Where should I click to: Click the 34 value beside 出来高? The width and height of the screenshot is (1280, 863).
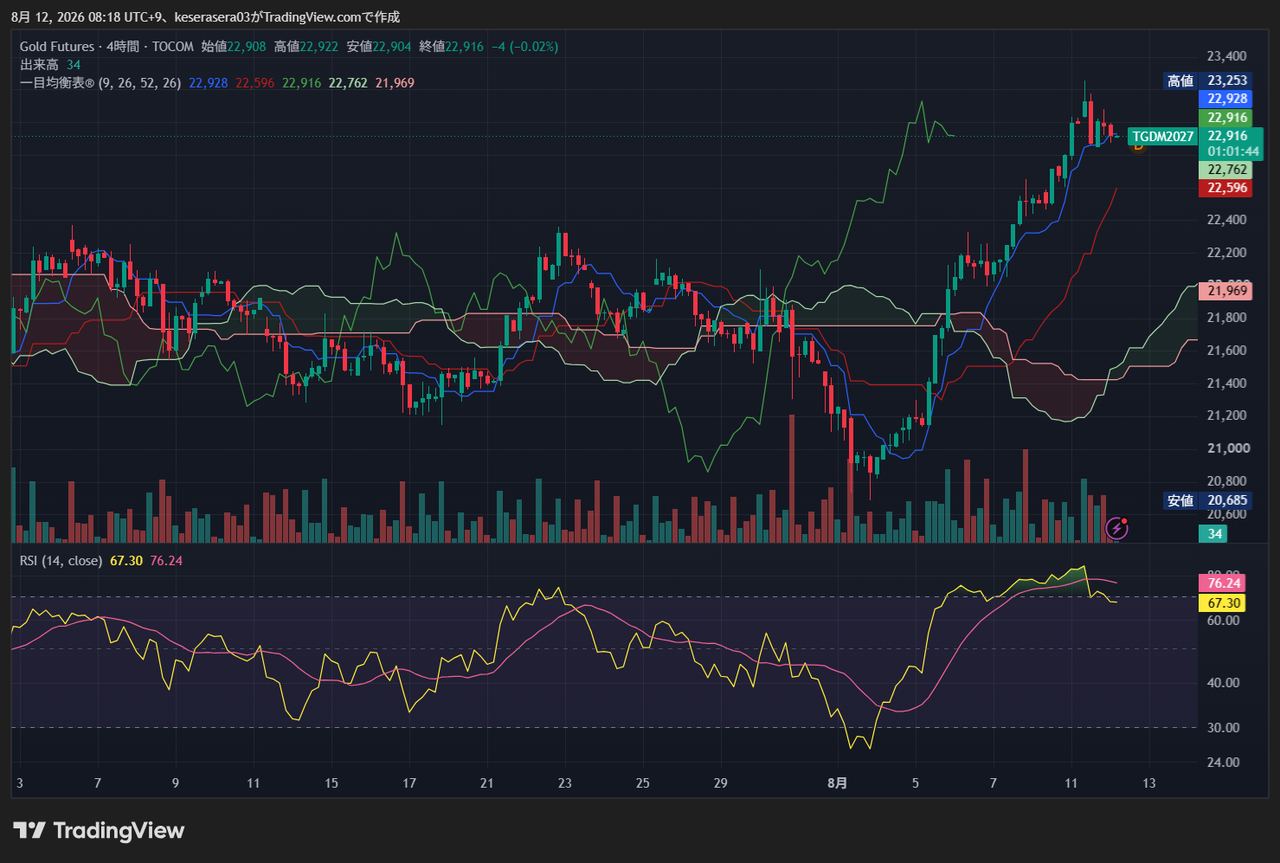tap(73, 65)
